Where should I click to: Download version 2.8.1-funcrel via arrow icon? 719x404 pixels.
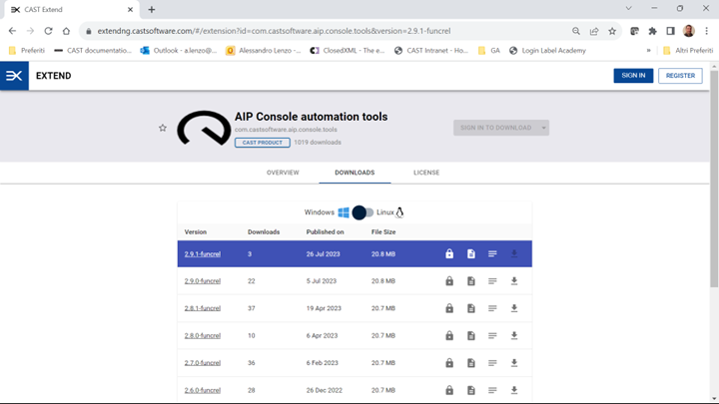point(514,308)
